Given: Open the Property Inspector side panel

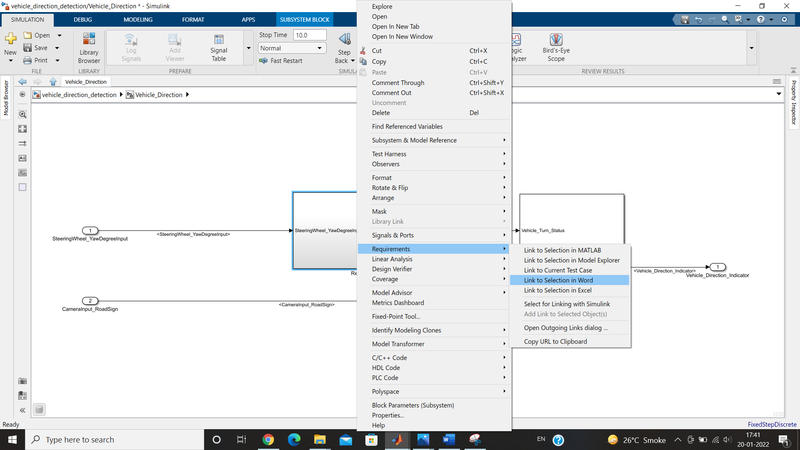Looking at the screenshot, I should 794,103.
